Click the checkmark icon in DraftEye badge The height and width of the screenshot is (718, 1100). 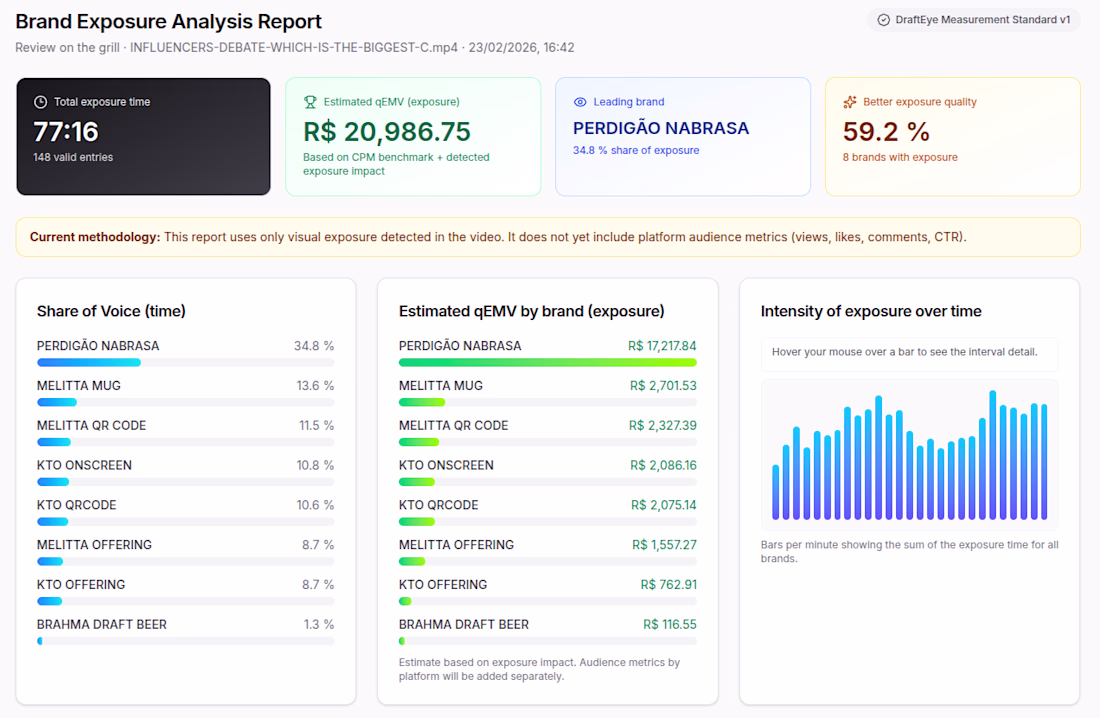point(883,20)
